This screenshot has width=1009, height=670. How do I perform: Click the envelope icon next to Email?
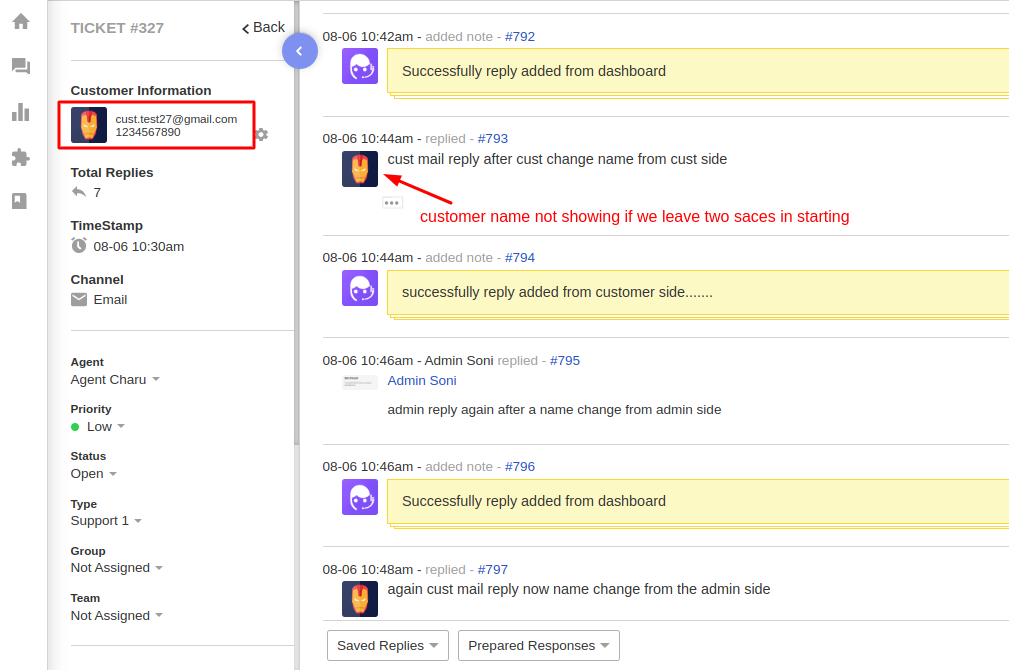click(79, 299)
